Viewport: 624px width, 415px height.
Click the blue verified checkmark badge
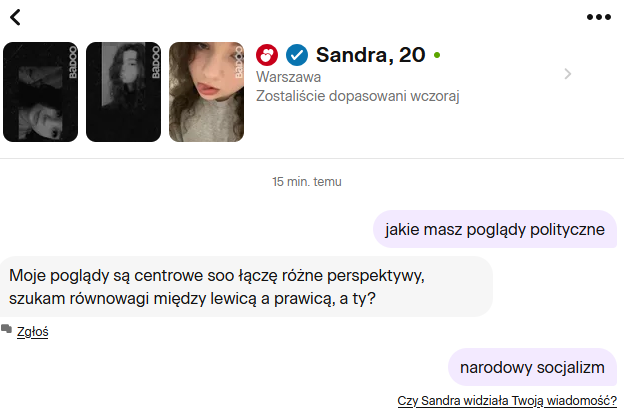pyautogui.click(x=297, y=55)
